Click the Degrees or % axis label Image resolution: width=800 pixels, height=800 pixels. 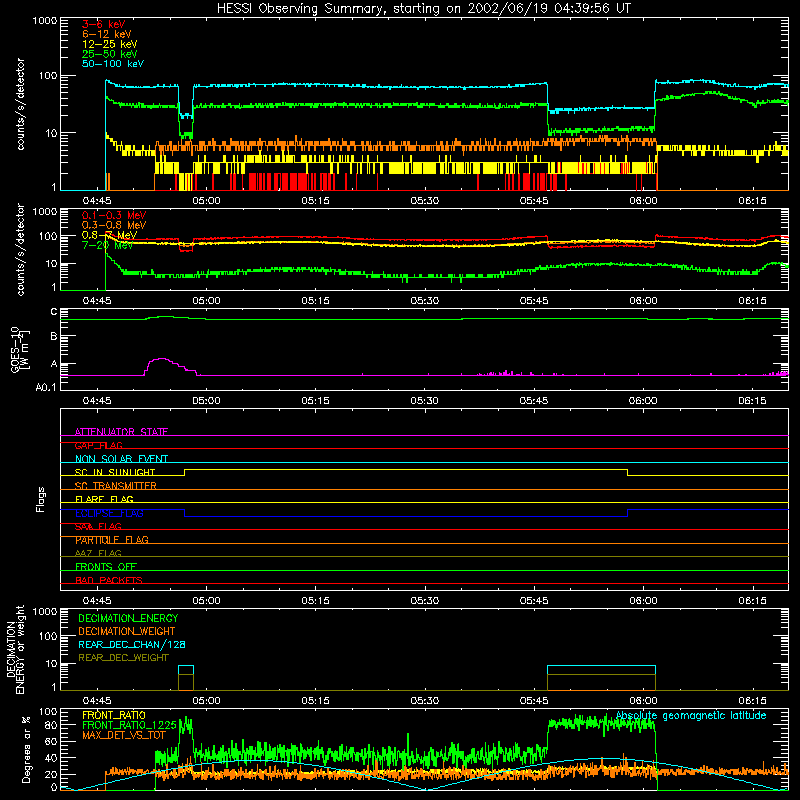[26, 749]
